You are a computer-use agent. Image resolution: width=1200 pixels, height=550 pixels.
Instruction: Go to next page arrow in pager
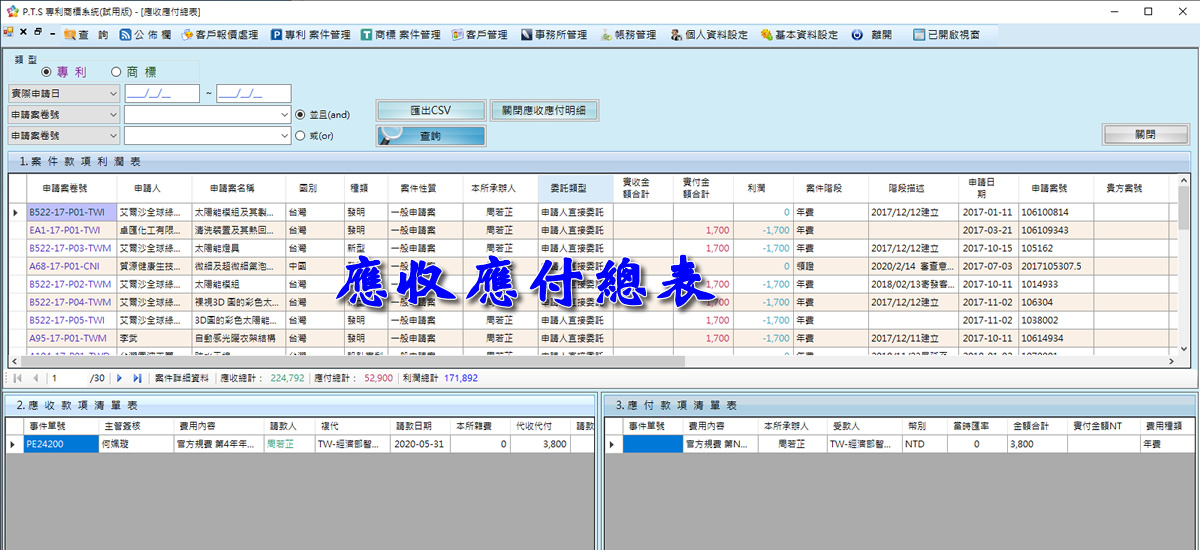click(119, 378)
